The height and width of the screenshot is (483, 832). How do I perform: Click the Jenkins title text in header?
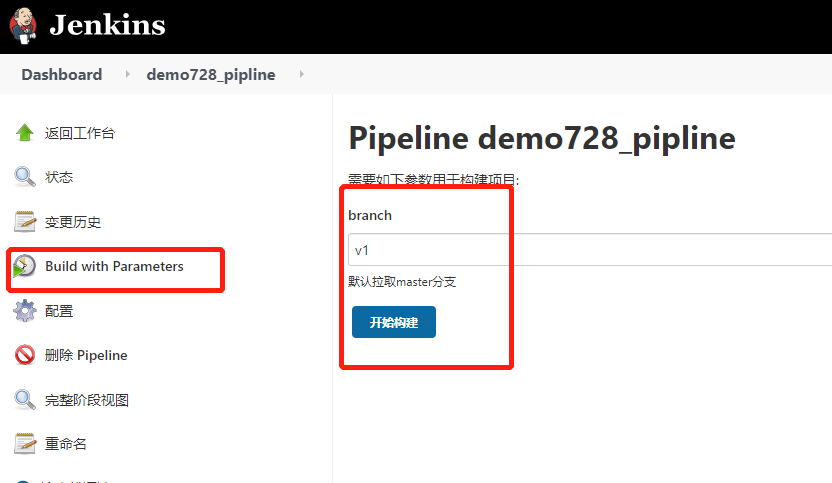pos(107,25)
